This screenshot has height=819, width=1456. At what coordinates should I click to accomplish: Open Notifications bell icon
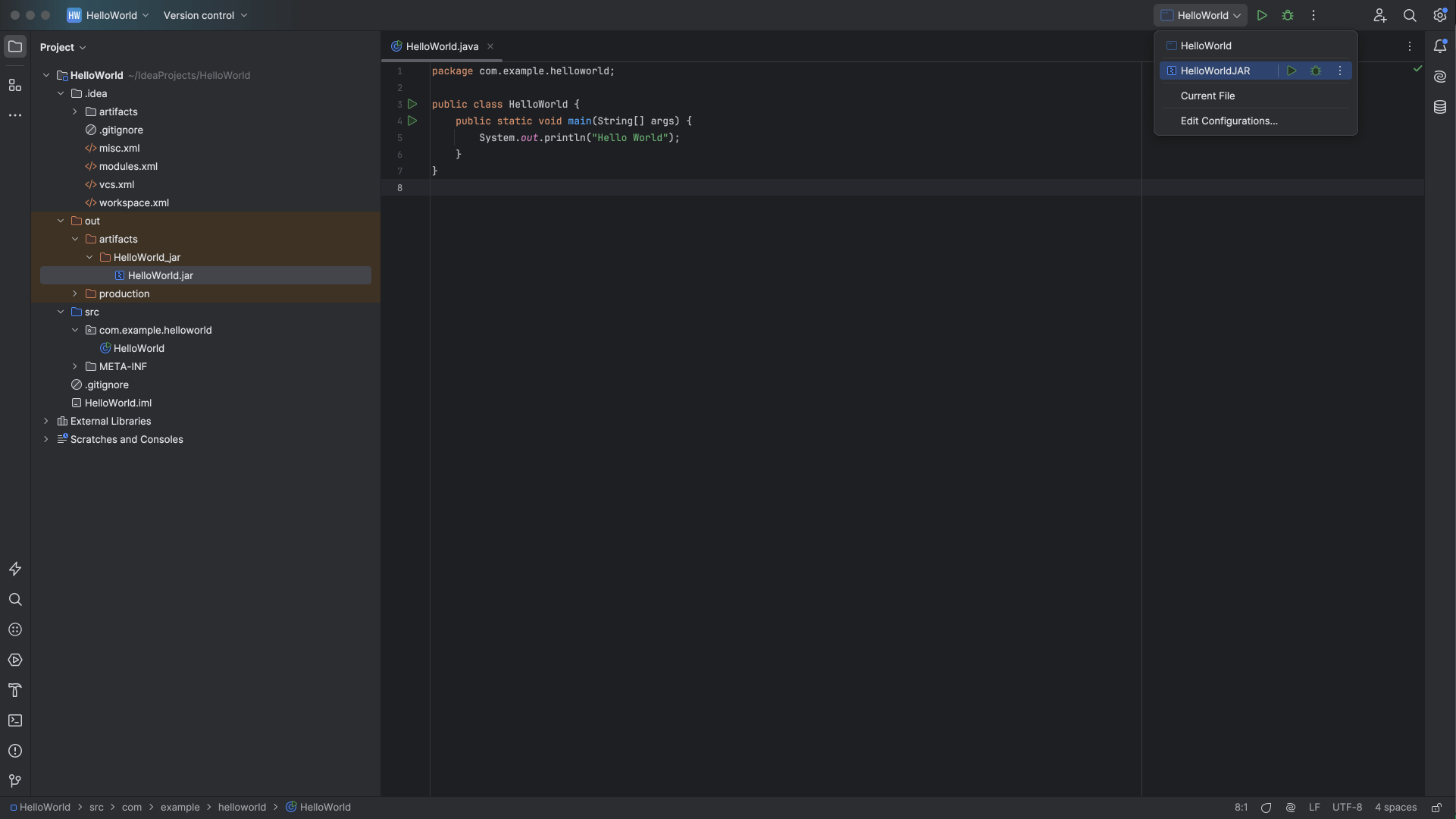(1439, 46)
